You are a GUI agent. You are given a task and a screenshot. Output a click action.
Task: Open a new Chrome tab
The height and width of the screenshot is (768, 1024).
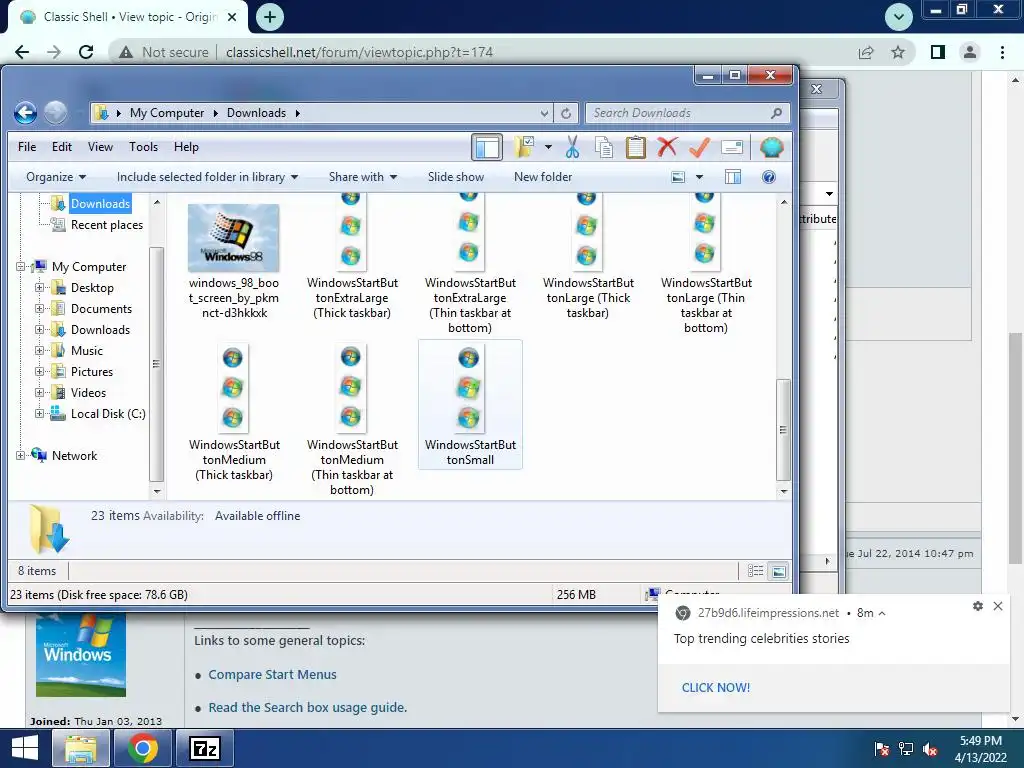(270, 17)
